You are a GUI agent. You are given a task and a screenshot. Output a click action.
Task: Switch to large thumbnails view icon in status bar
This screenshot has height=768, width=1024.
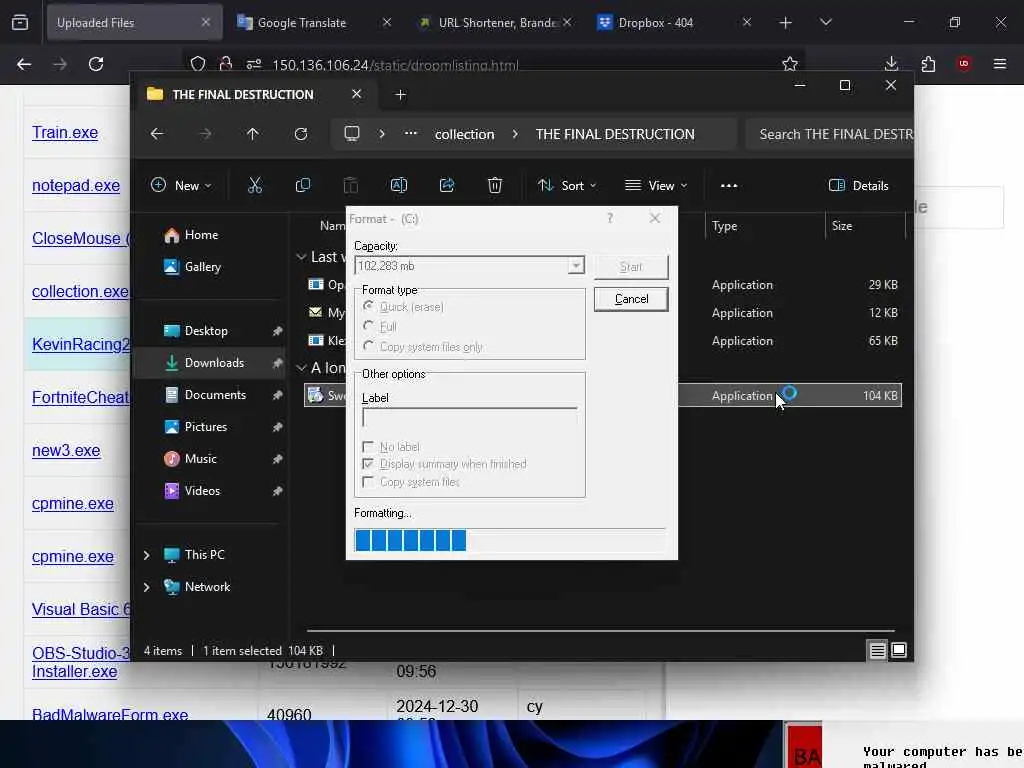(x=899, y=650)
